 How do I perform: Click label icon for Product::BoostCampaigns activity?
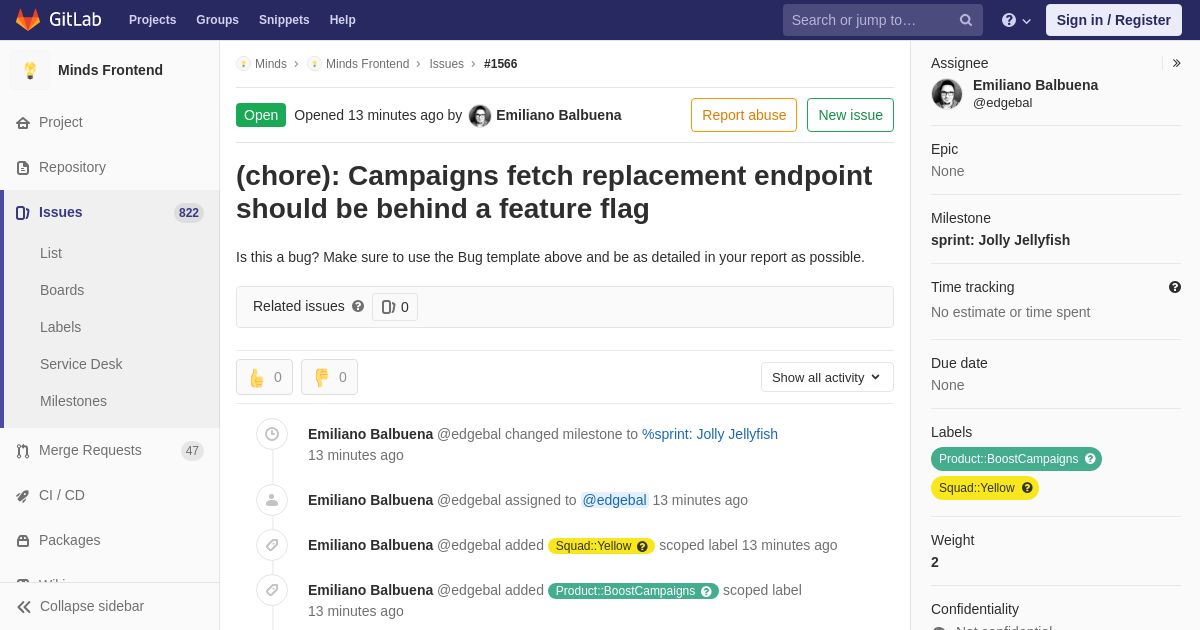point(272,590)
